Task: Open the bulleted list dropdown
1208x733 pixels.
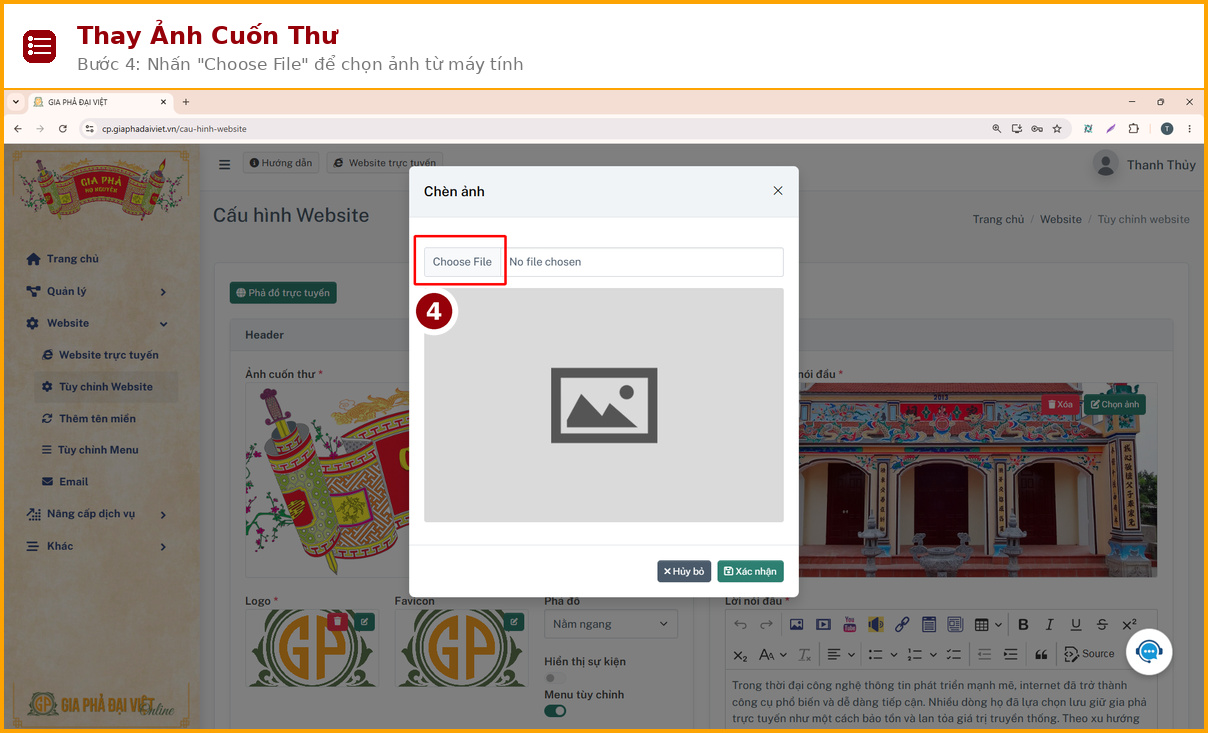Action: coord(882,655)
